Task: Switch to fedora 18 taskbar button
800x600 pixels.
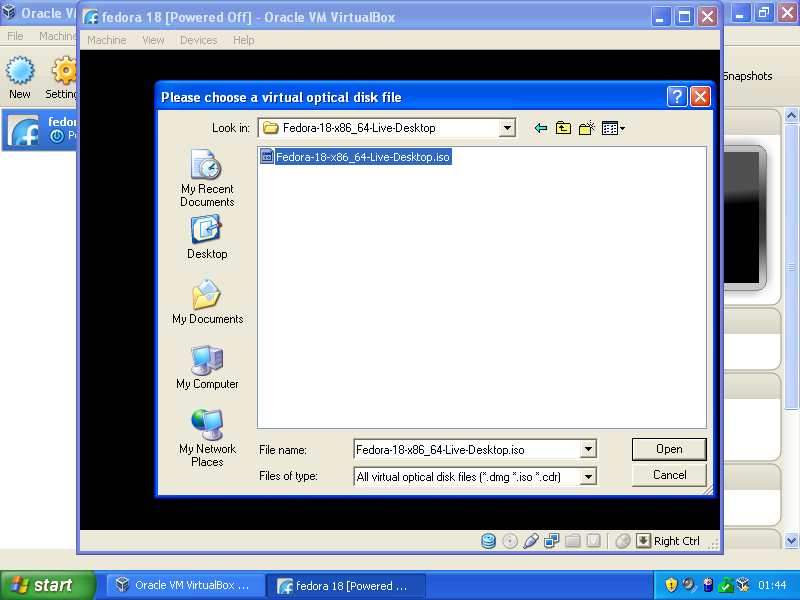Action: click(346, 585)
